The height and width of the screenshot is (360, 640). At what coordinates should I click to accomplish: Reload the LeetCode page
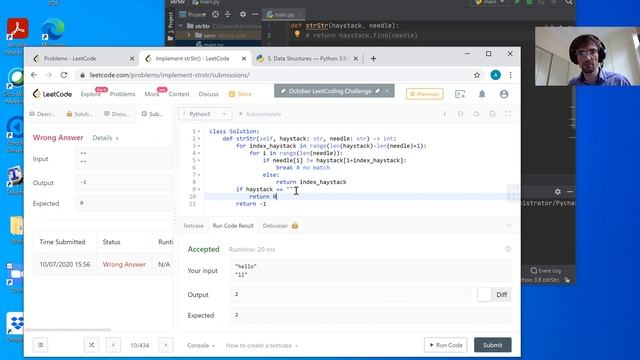coord(64,75)
